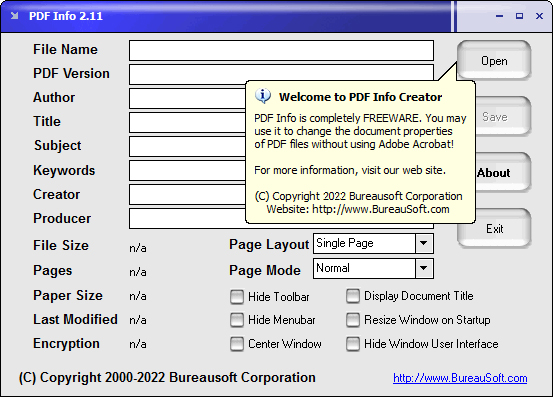This screenshot has width=553, height=397.
Task: Click the Exit button
Action: [x=494, y=228]
